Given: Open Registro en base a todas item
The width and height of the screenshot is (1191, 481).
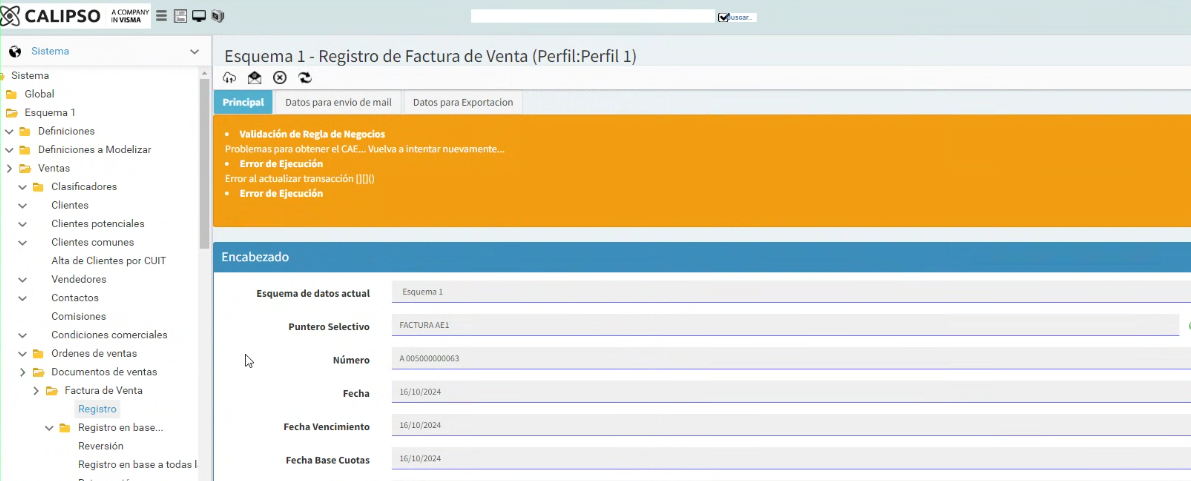Looking at the screenshot, I should pyautogui.click(x=137, y=464).
